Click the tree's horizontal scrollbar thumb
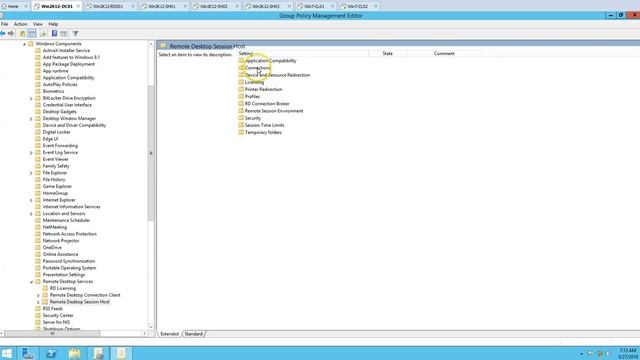The height and width of the screenshot is (360, 640). coord(52,334)
